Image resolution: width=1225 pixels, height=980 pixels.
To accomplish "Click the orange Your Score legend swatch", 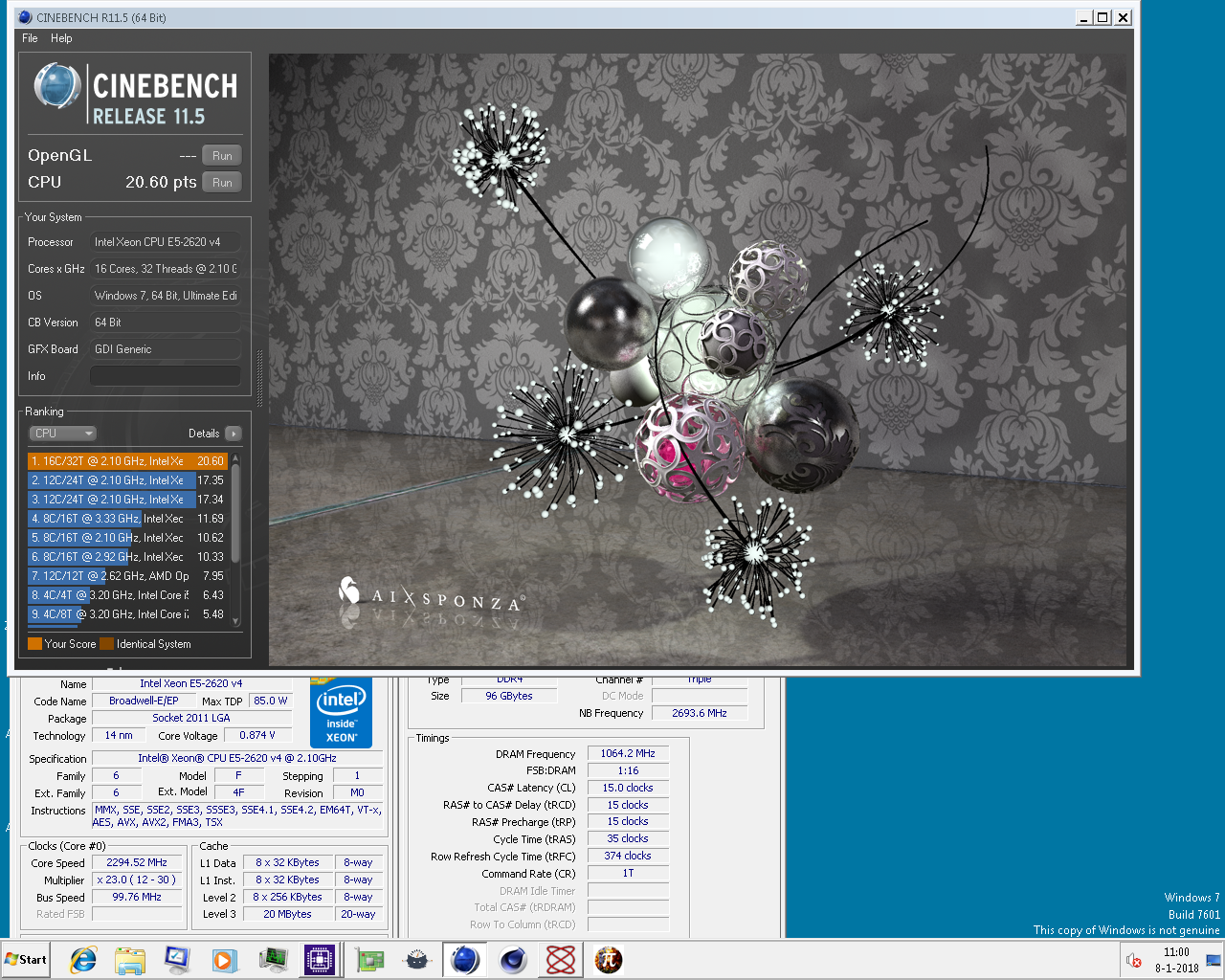I will pyautogui.click(x=34, y=644).
